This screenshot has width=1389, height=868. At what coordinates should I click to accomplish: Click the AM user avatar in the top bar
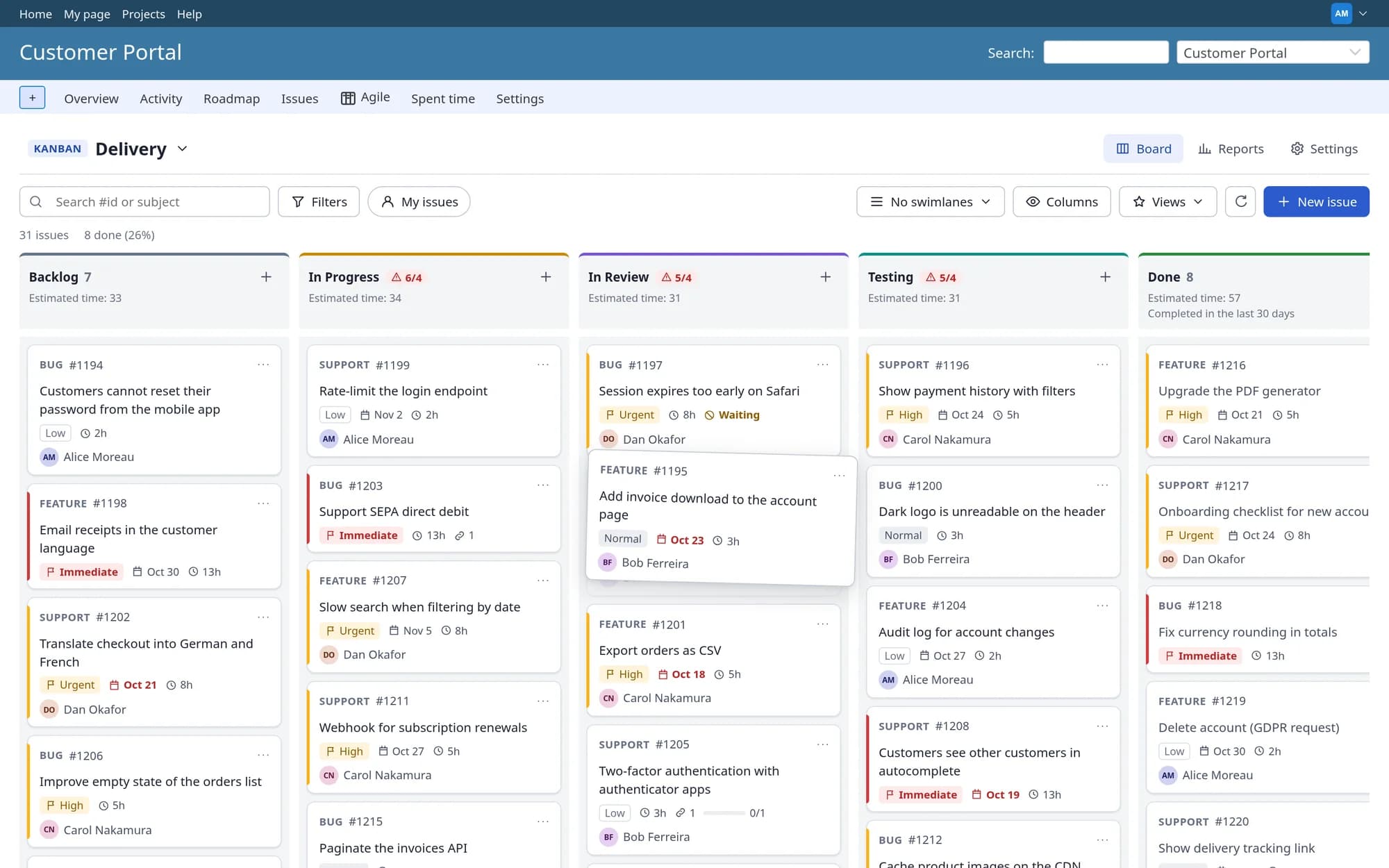[1341, 13]
